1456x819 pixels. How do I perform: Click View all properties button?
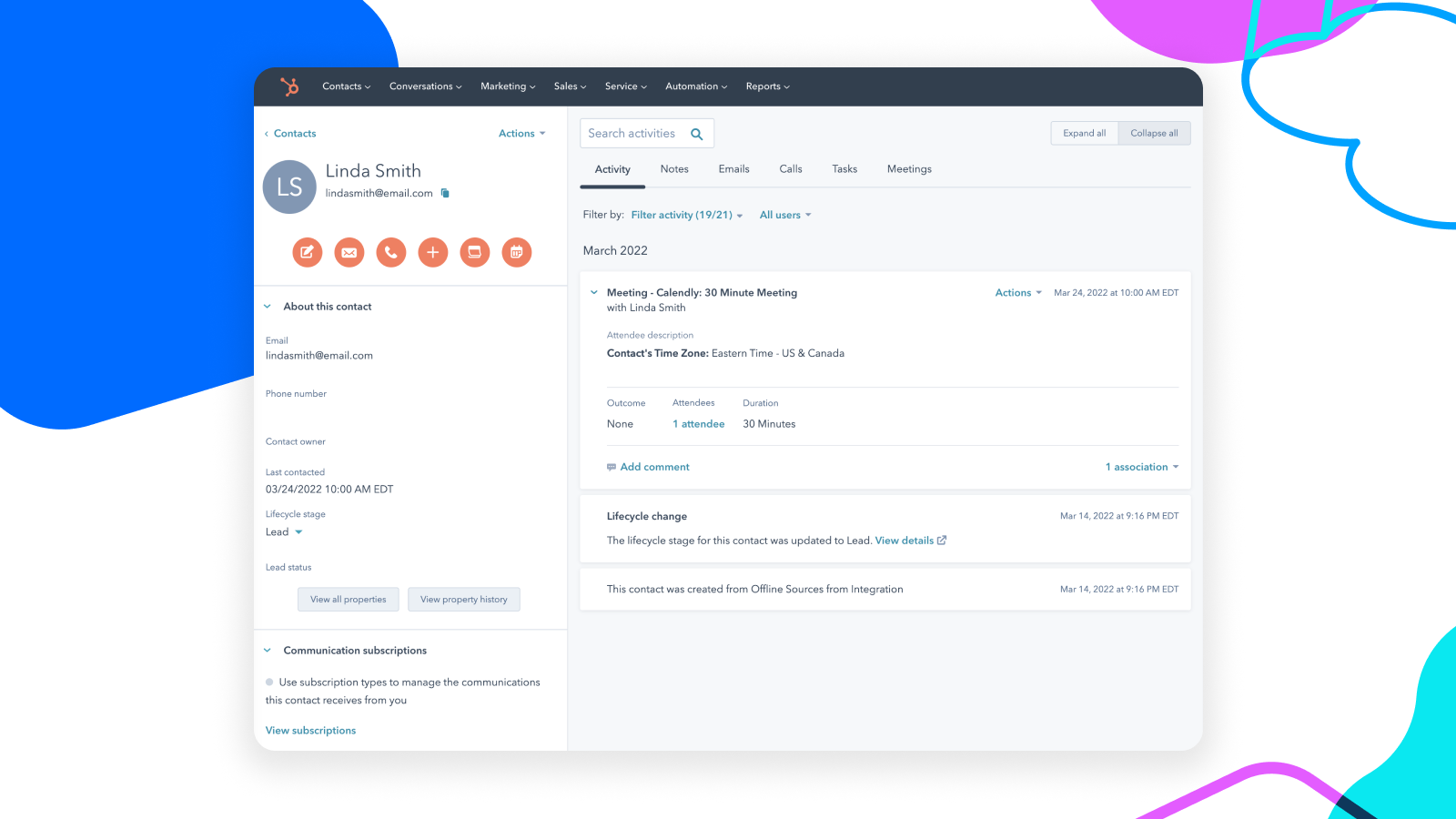pos(348,600)
